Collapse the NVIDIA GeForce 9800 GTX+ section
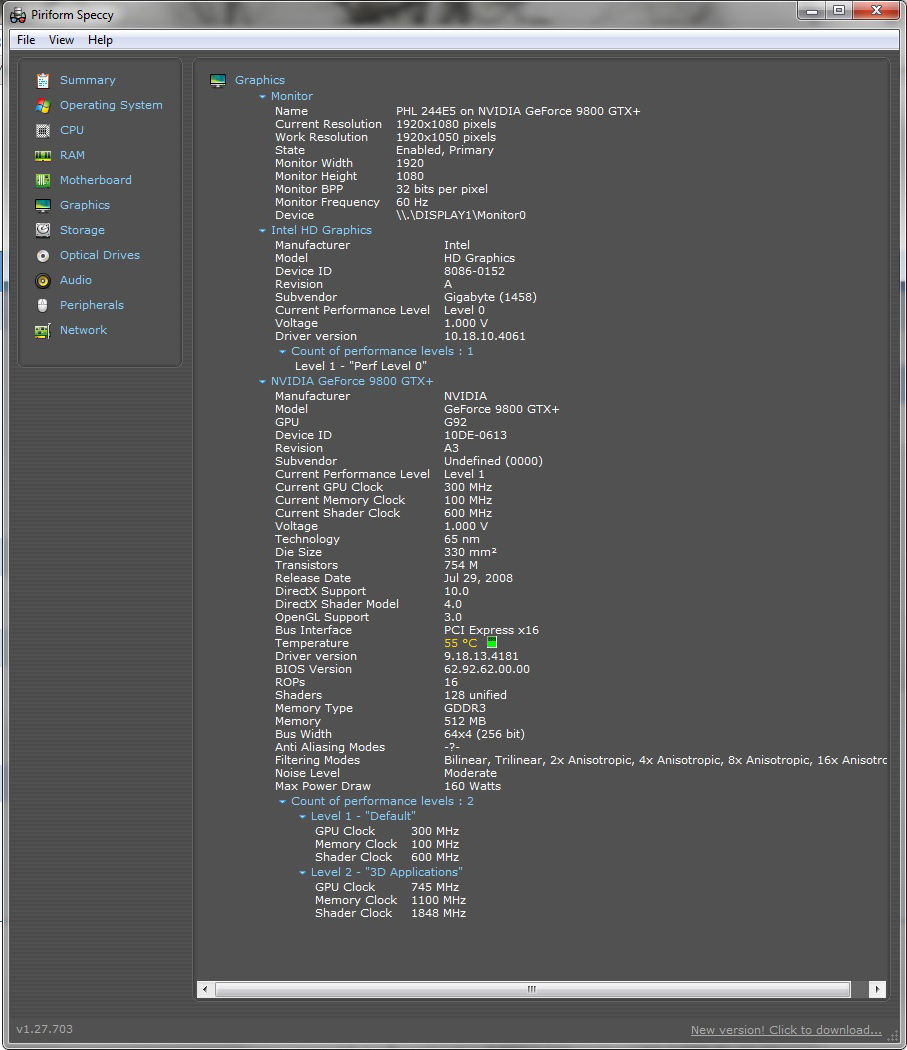Image resolution: width=907 pixels, height=1050 pixels. tap(263, 382)
